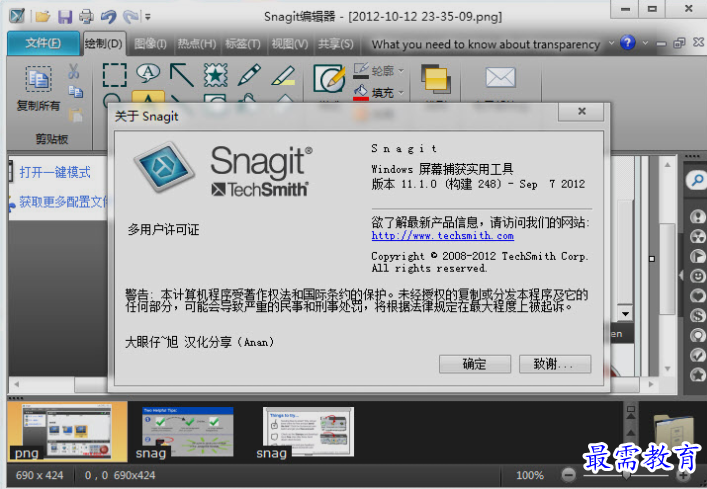Image resolution: width=707 pixels, height=489 pixels.
Task: Click the checkmark icon in right sidebar
Action: point(698,355)
